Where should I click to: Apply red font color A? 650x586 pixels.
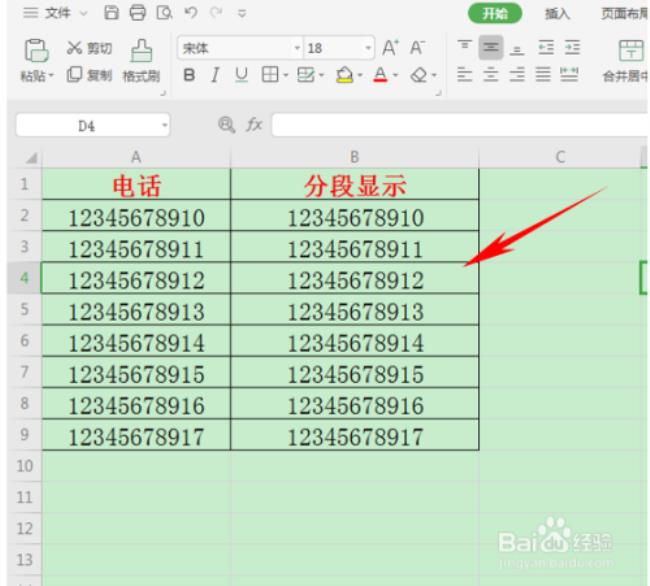tap(380, 75)
